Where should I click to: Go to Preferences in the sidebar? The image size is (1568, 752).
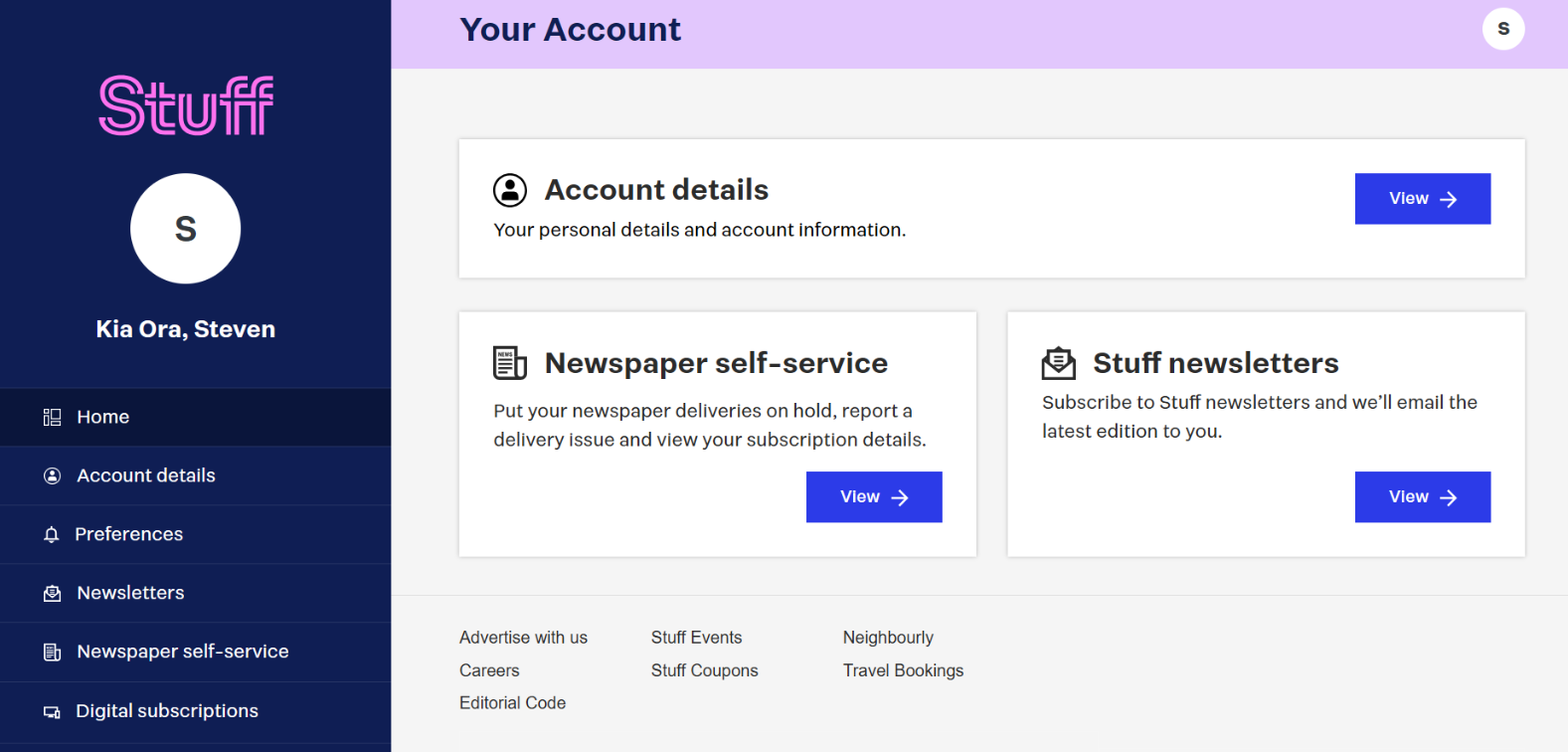(x=195, y=534)
